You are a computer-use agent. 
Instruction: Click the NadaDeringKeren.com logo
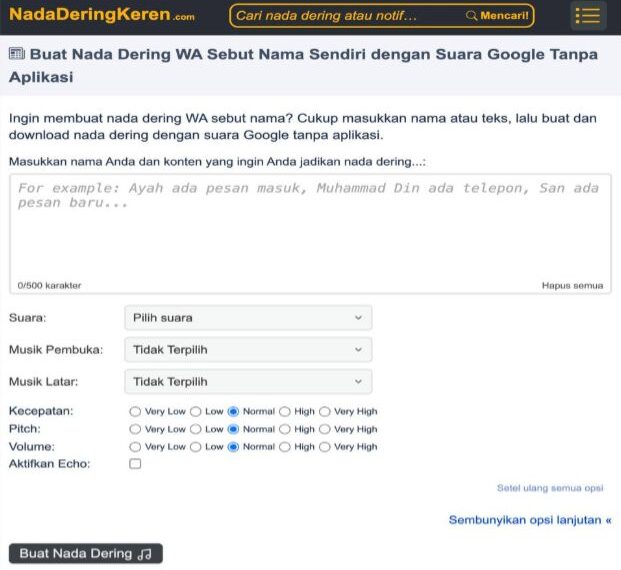(102, 15)
